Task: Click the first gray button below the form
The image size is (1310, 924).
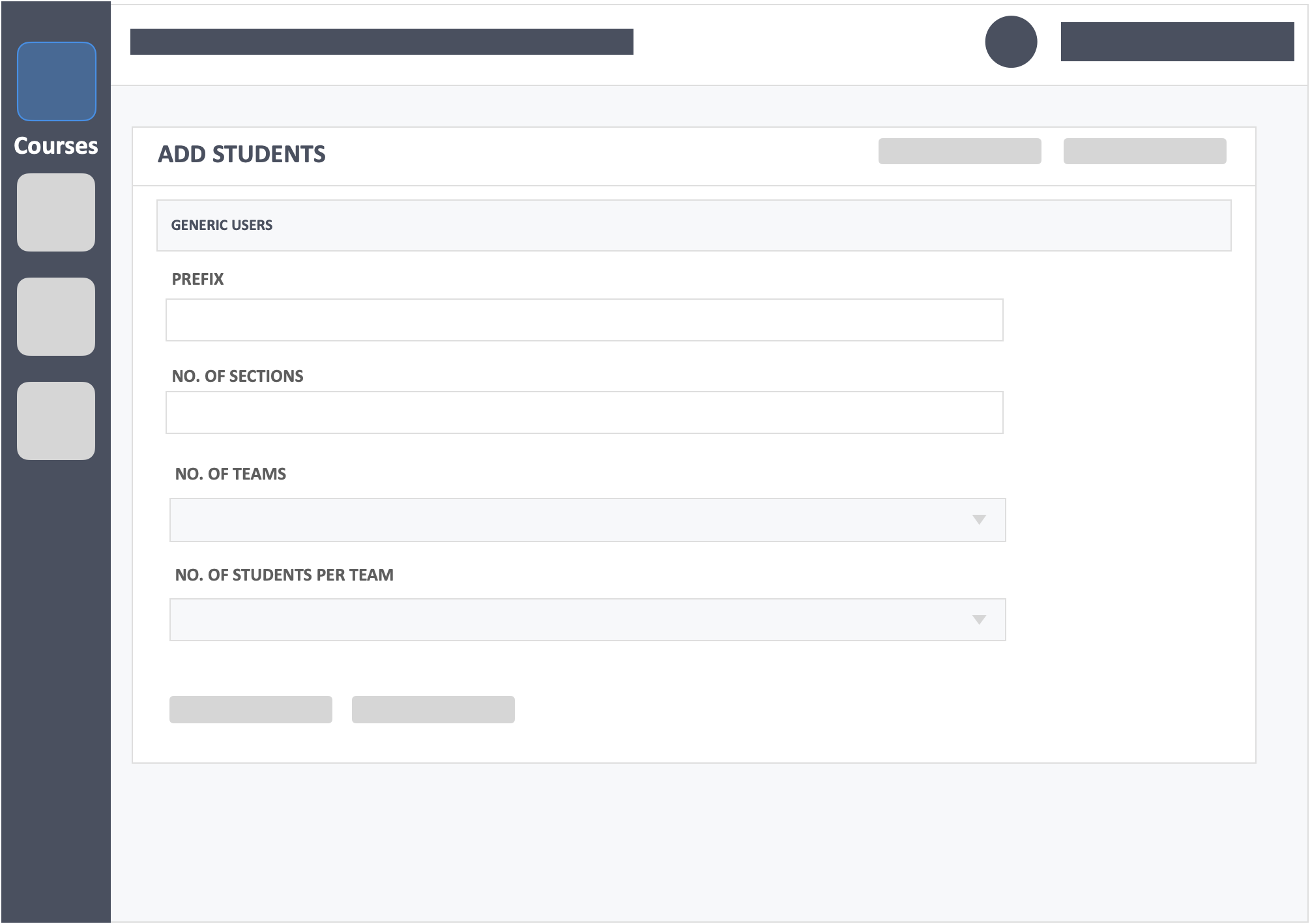Action: 251,710
